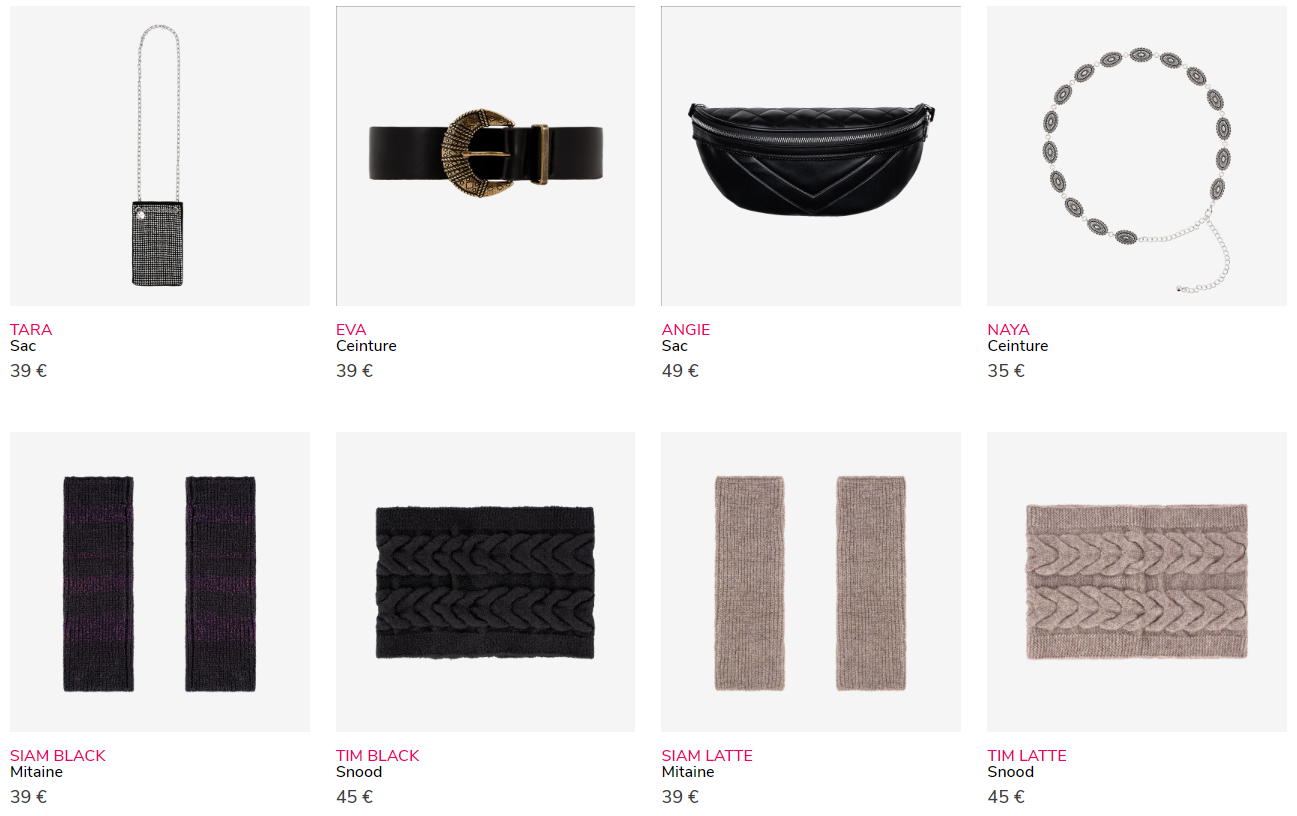The height and width of the screenshot is (816, 1297).
Task: Click the ANGIE product name link
Action: click(686, 329)
